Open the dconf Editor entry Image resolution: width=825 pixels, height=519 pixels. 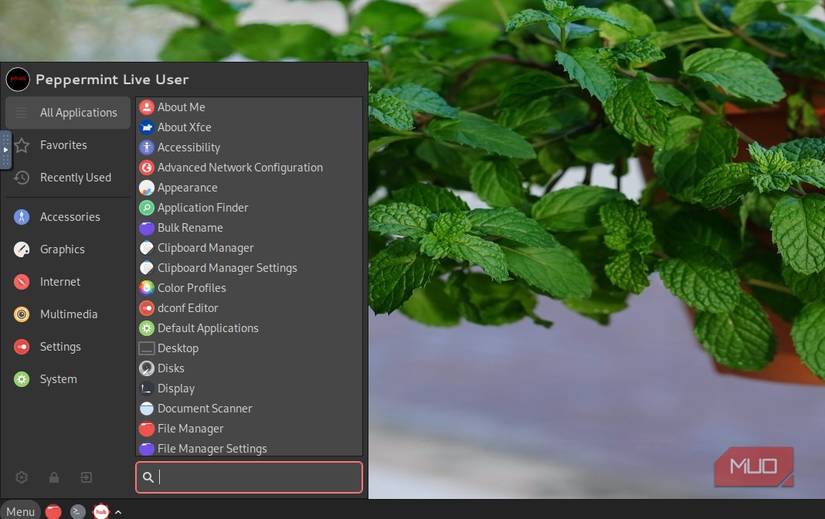187,308
